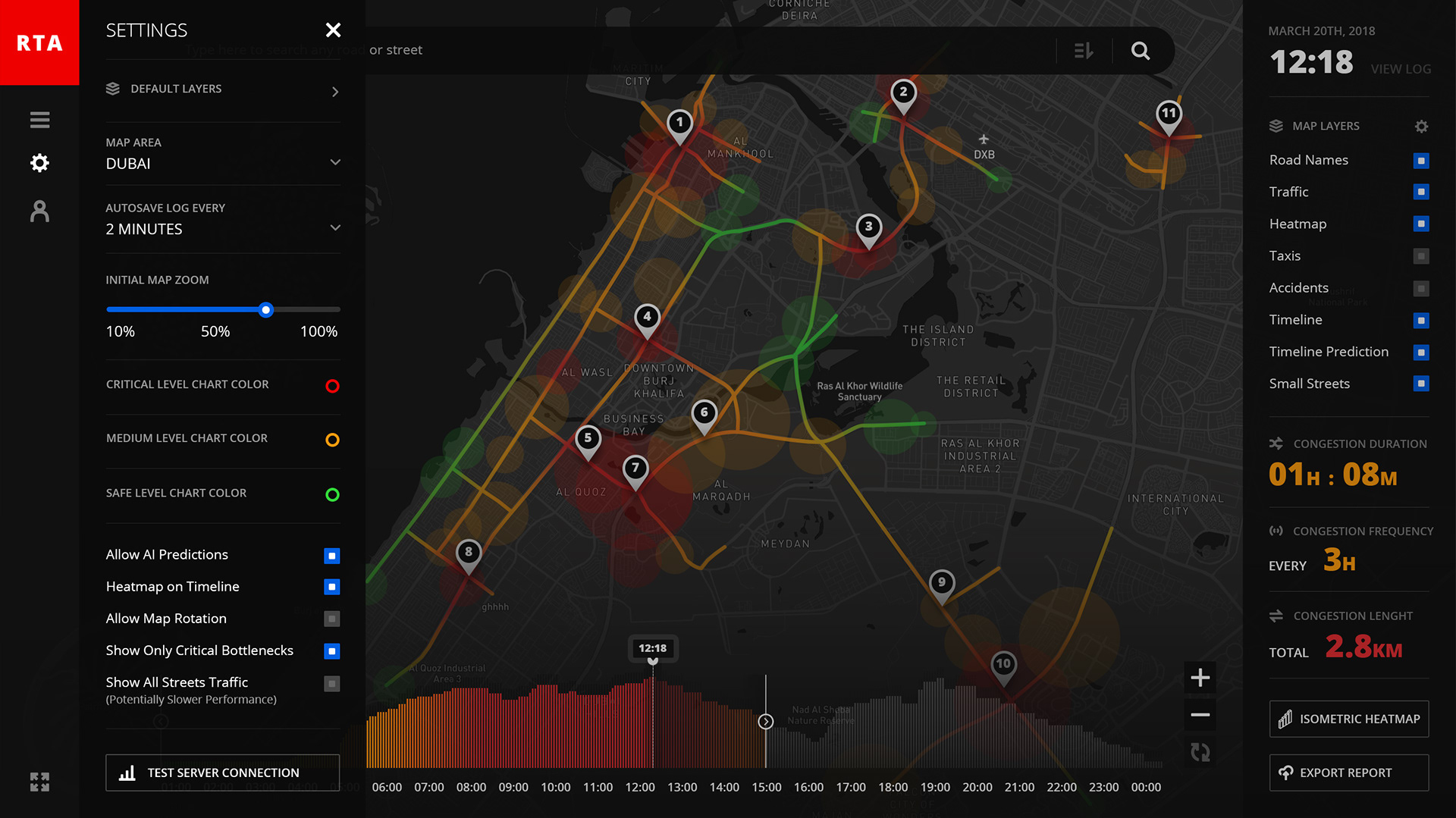This screenshot has height=818, width=1456.
Task: Adjust the Initial Map Zoom slider handle
Action: [265, 309]
